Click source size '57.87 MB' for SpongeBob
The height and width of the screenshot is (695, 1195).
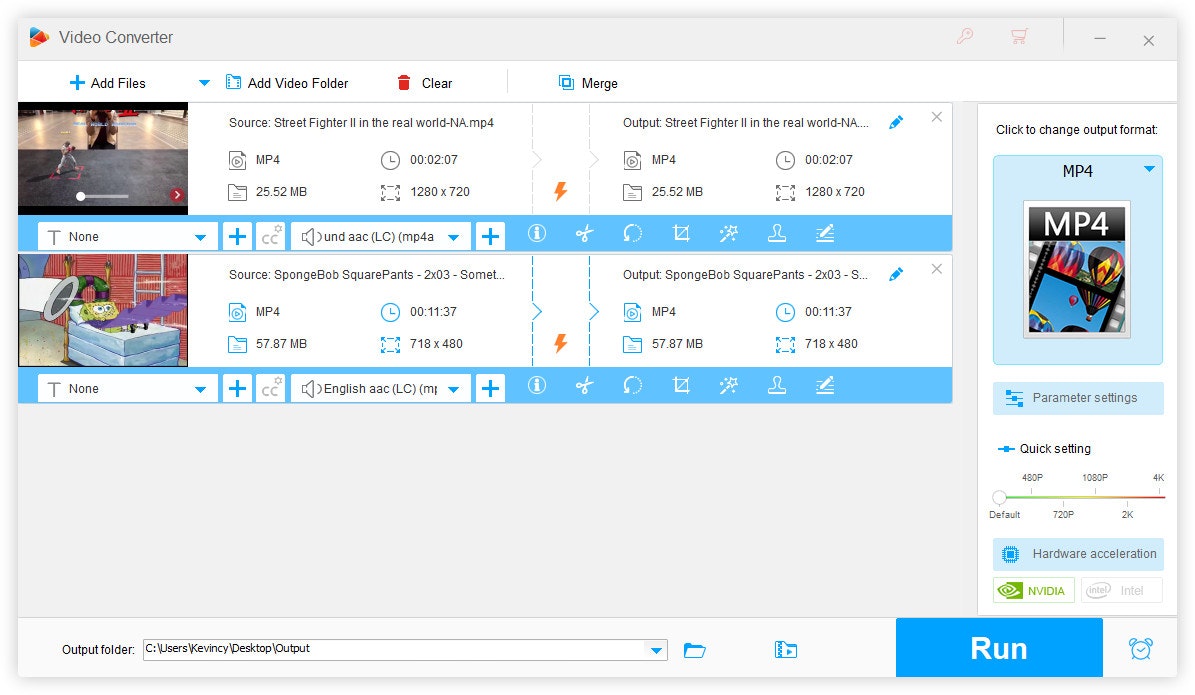pyautogui.click(x=281, y=344)
